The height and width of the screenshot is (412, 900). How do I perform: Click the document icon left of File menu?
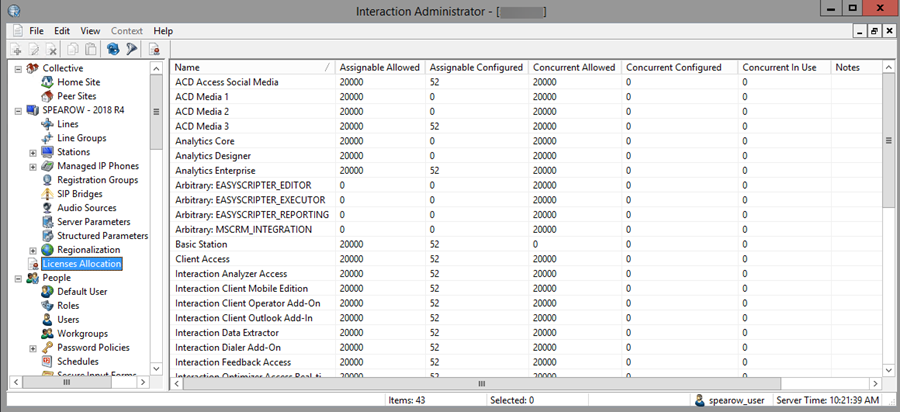[18, 31]
